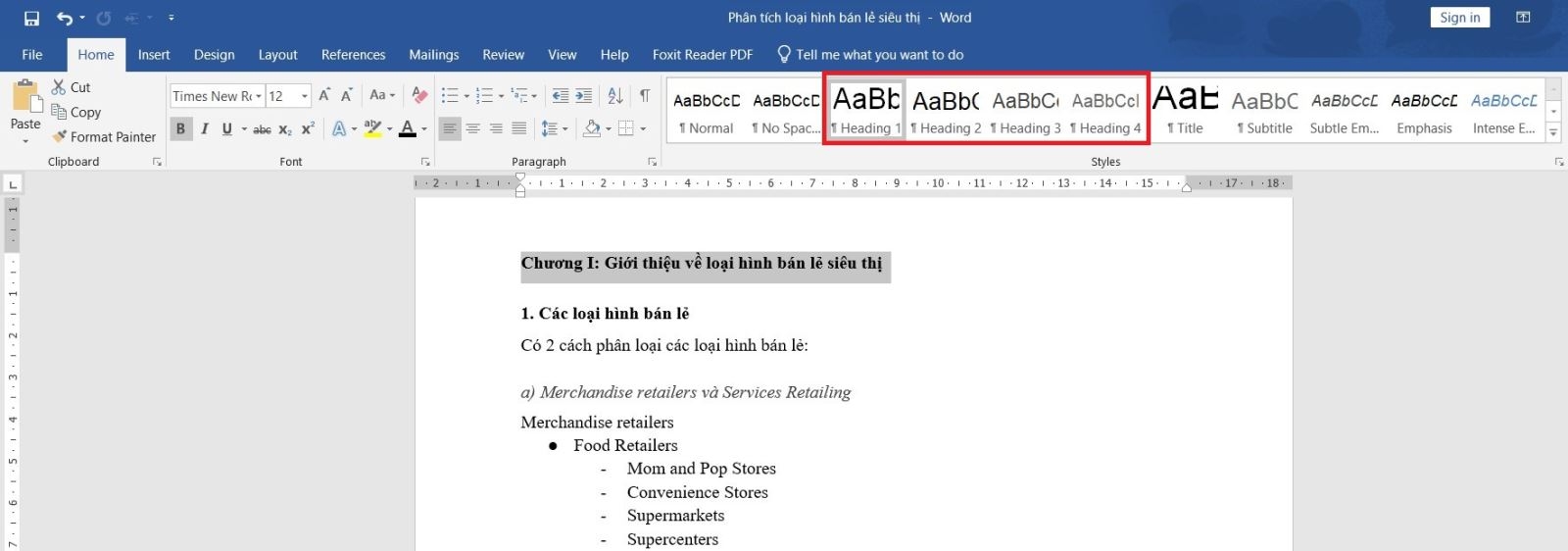This screenshot has height=551, width=1568.
Task: Justify the paragraph text
Action: (x=519, y=128)
